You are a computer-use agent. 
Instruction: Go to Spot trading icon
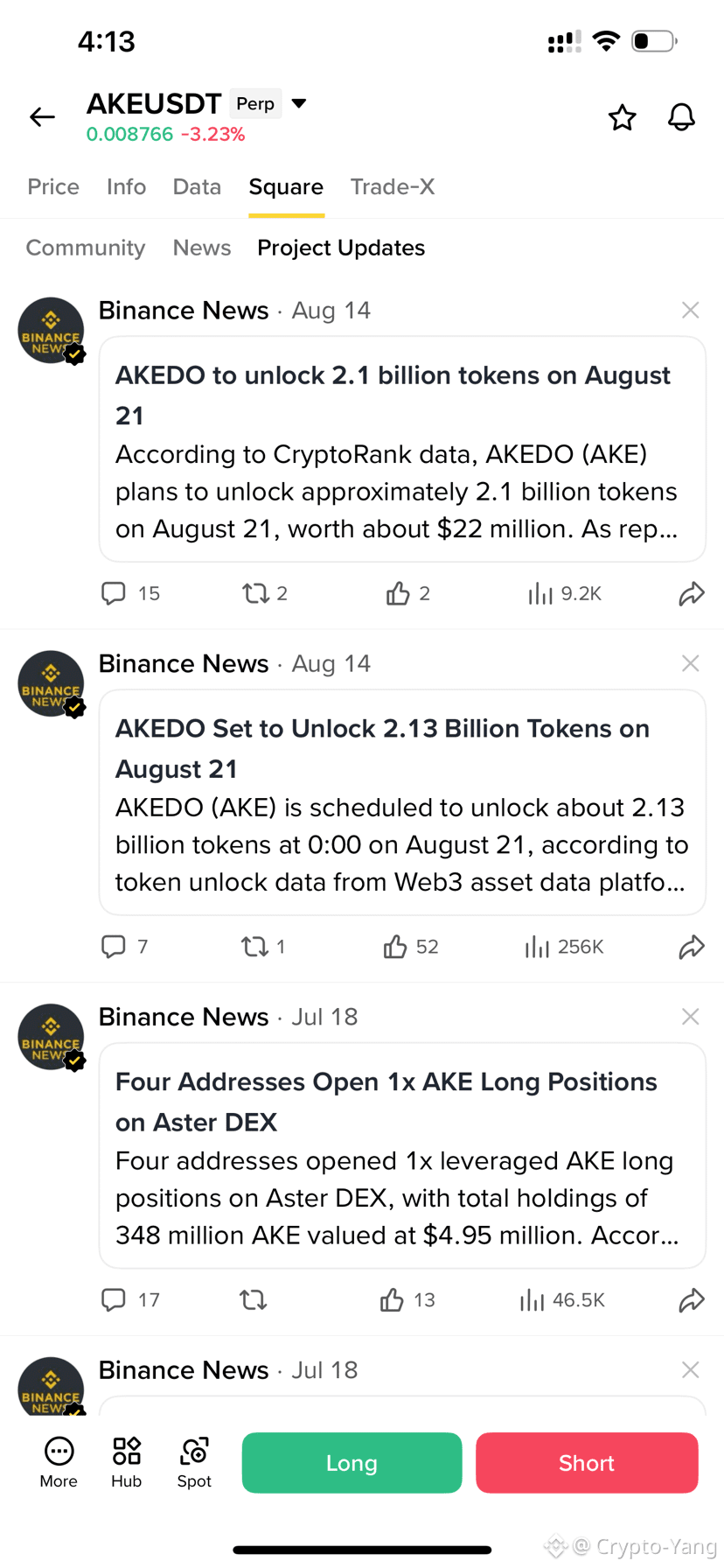[x=194, y=1462]
